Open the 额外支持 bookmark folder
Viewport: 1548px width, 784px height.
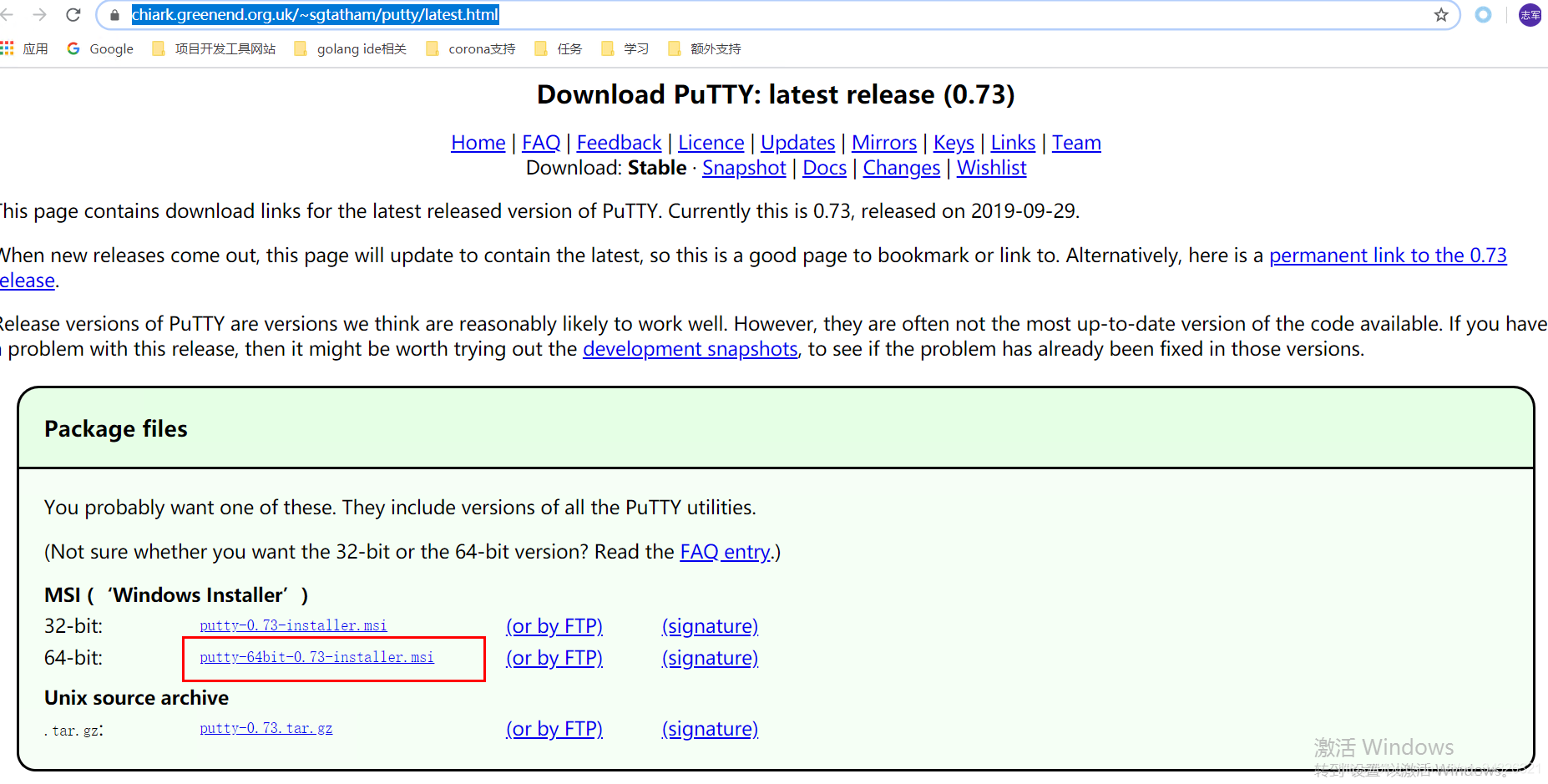(x=705, y=48)
